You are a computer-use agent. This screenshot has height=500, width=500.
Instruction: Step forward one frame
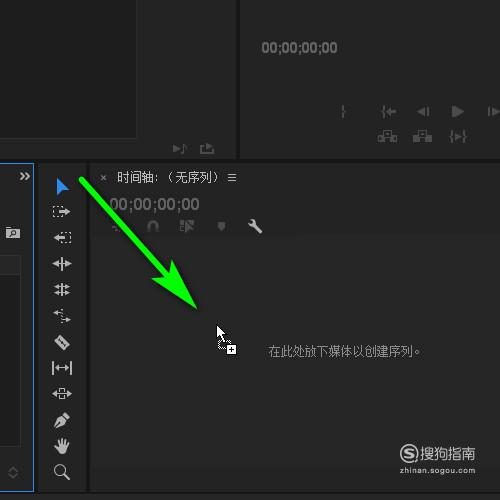pos(493,112)
